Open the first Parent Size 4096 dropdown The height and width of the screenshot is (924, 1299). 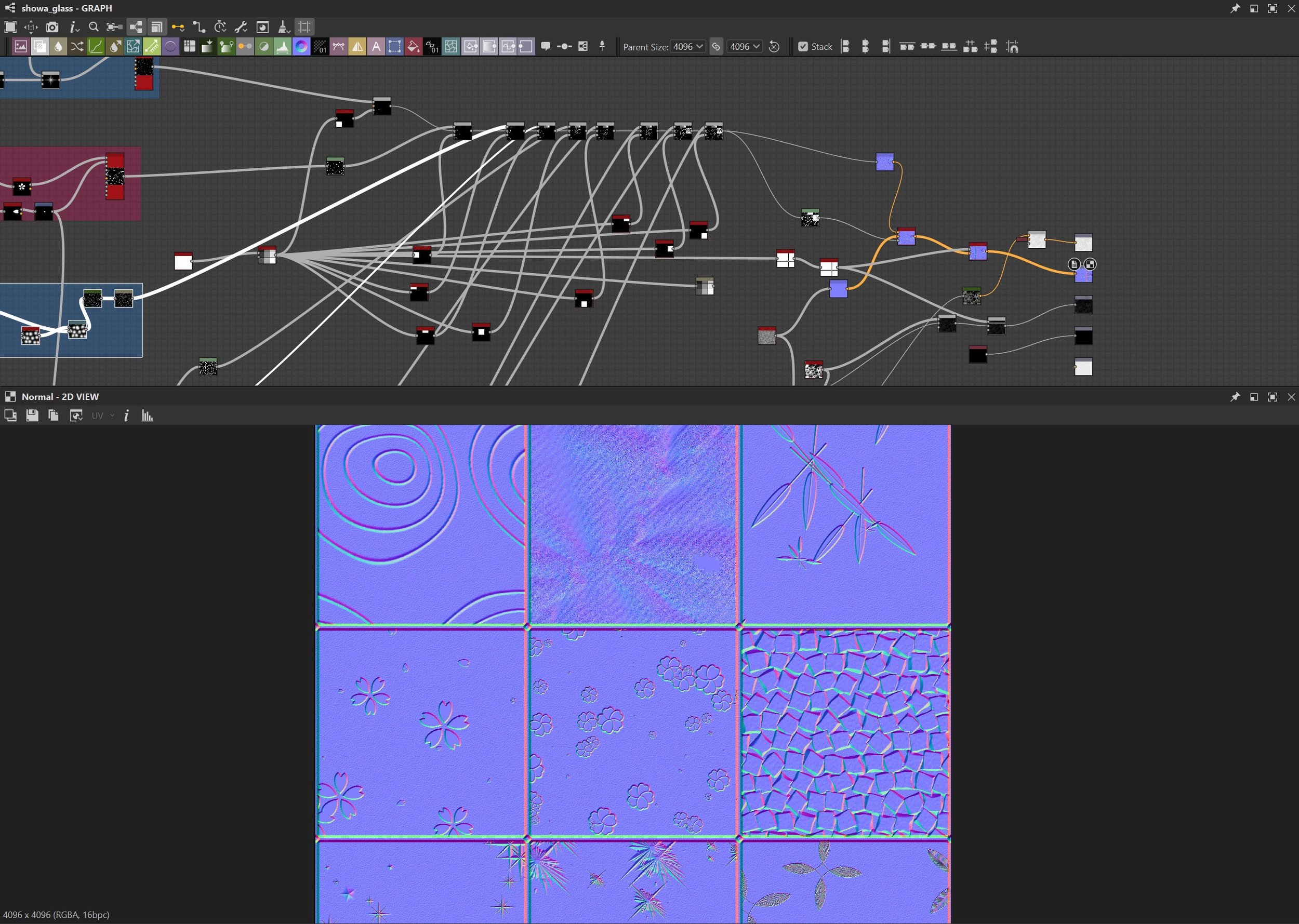pos(687,47)
